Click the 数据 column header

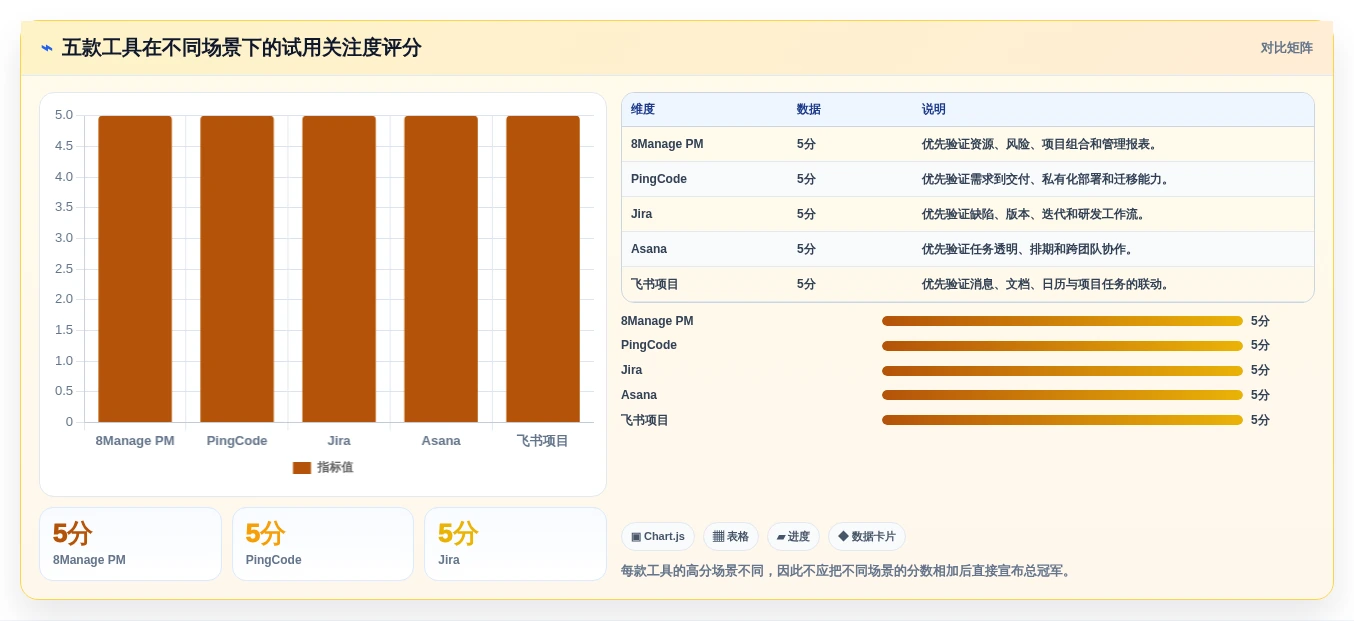point(809,110)
